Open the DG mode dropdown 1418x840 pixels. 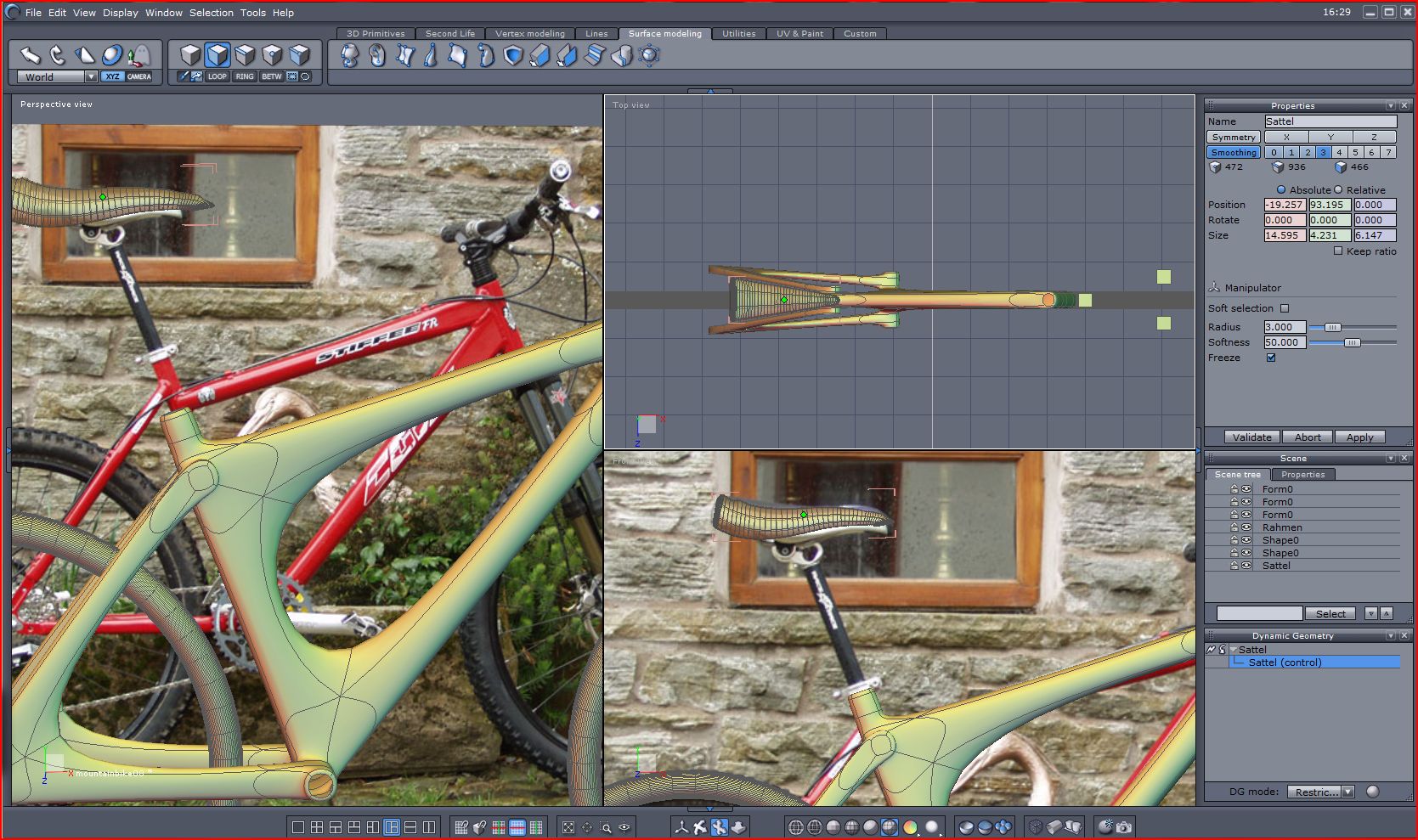(x=1347, y=792)
